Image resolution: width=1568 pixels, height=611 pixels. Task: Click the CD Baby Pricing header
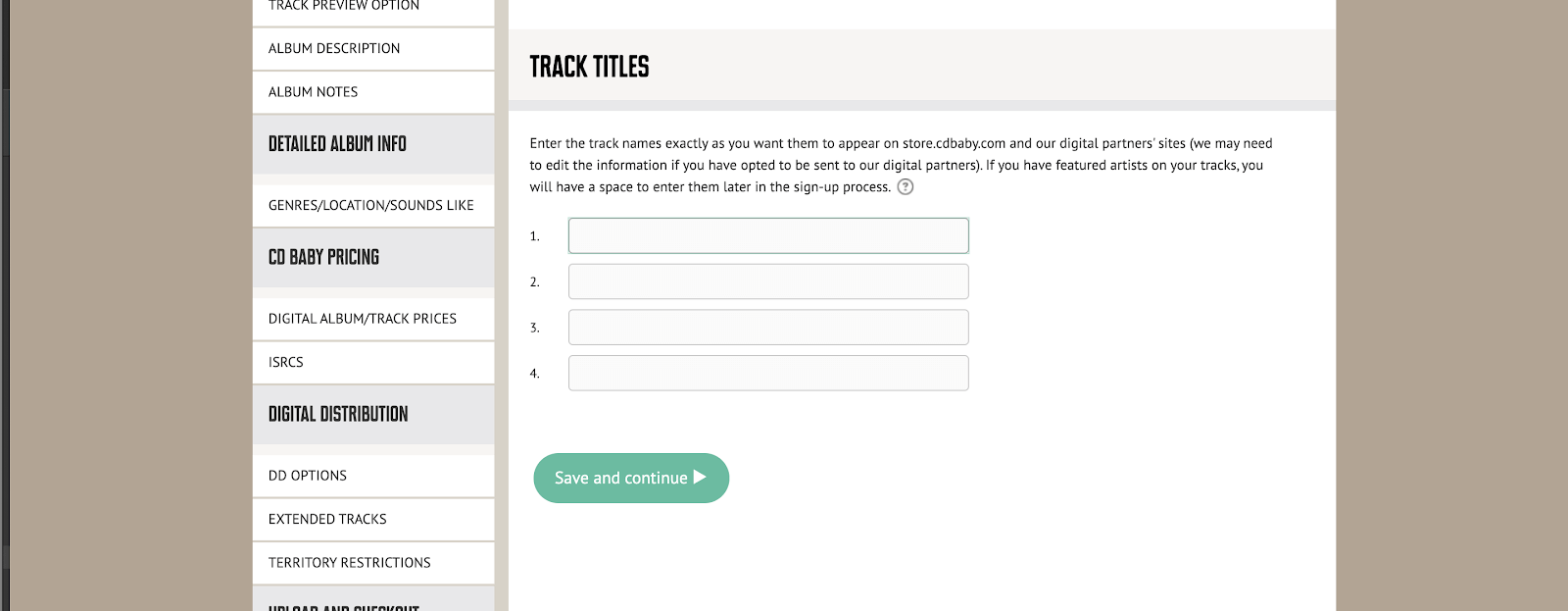pyautogui.click(x=323, y=258)
